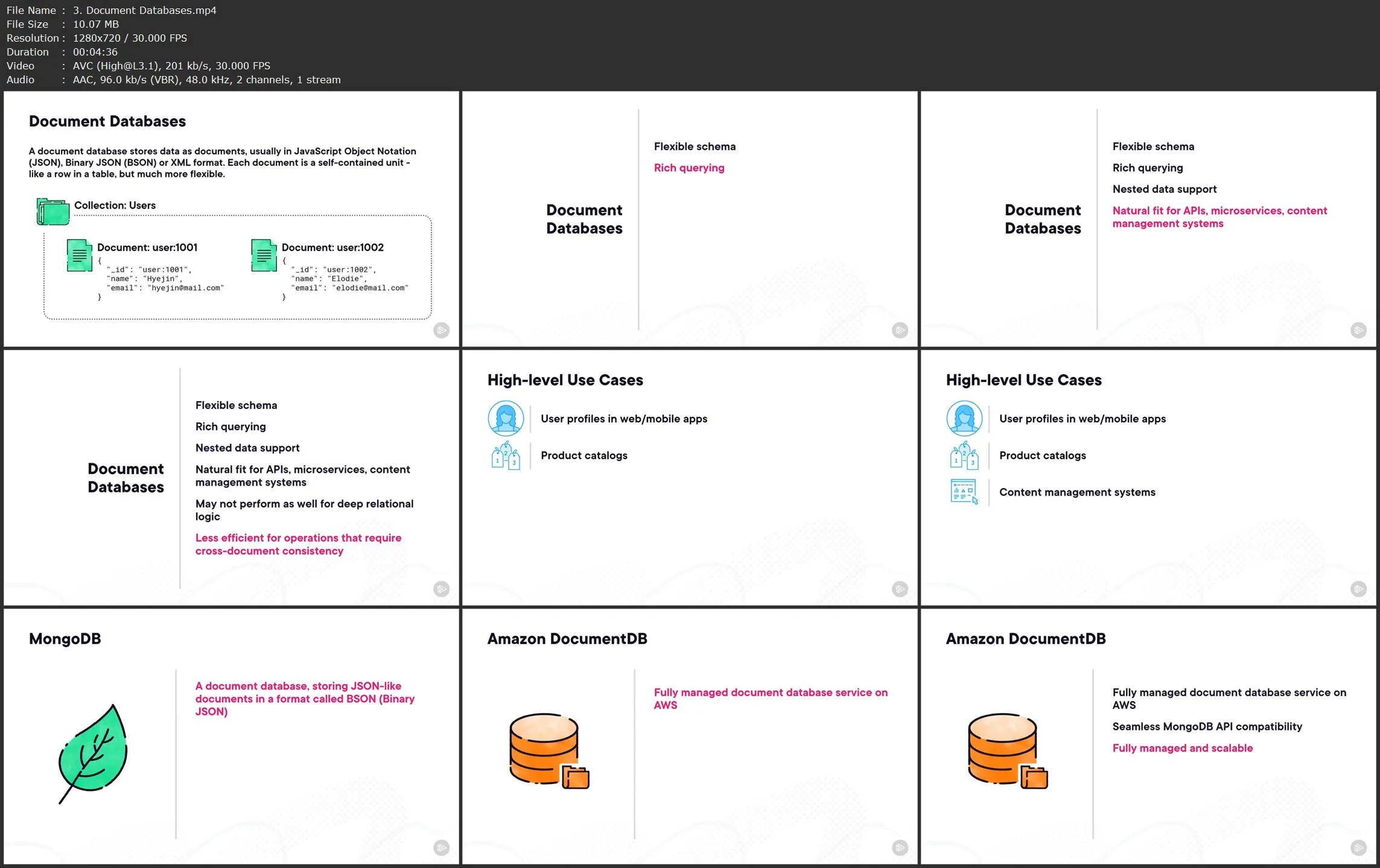1380x868 pixels.
Task: Click the pink 'Less efficient for operations' bullet
Action: 298,544
